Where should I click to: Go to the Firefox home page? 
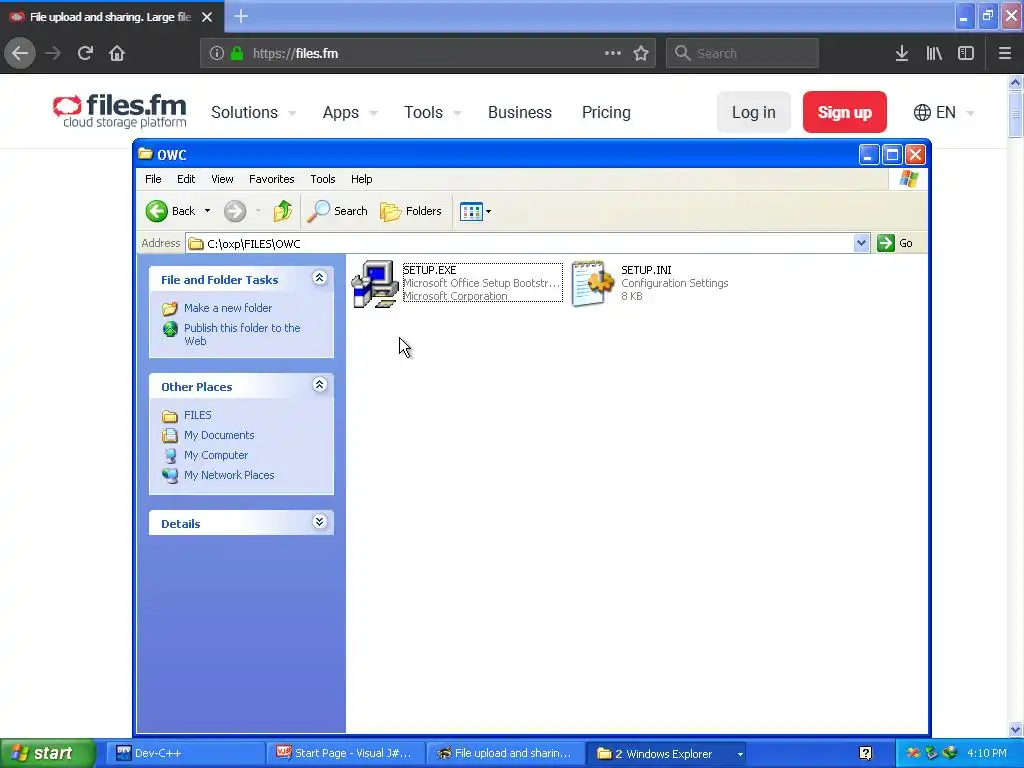(117, 53)
